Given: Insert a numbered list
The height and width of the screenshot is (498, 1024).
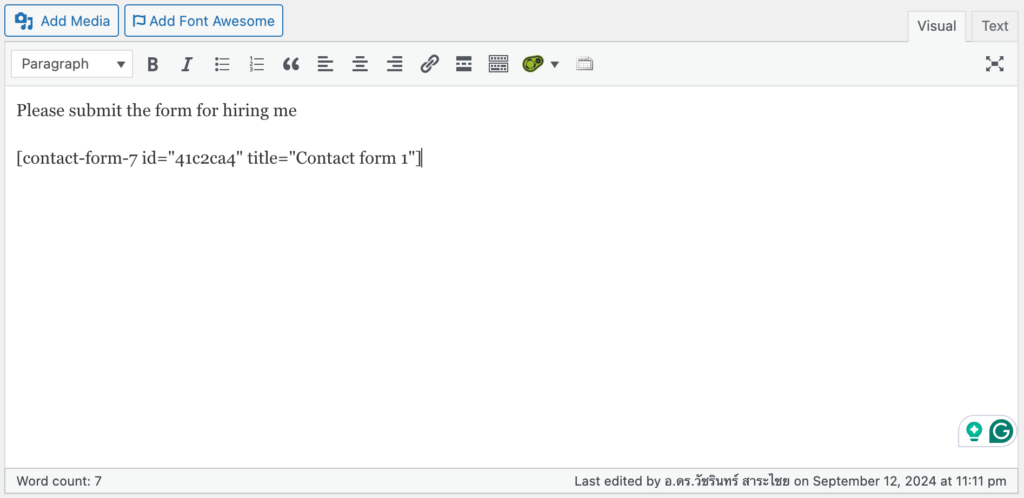Looking at the screenshot, I should (257, 64).
